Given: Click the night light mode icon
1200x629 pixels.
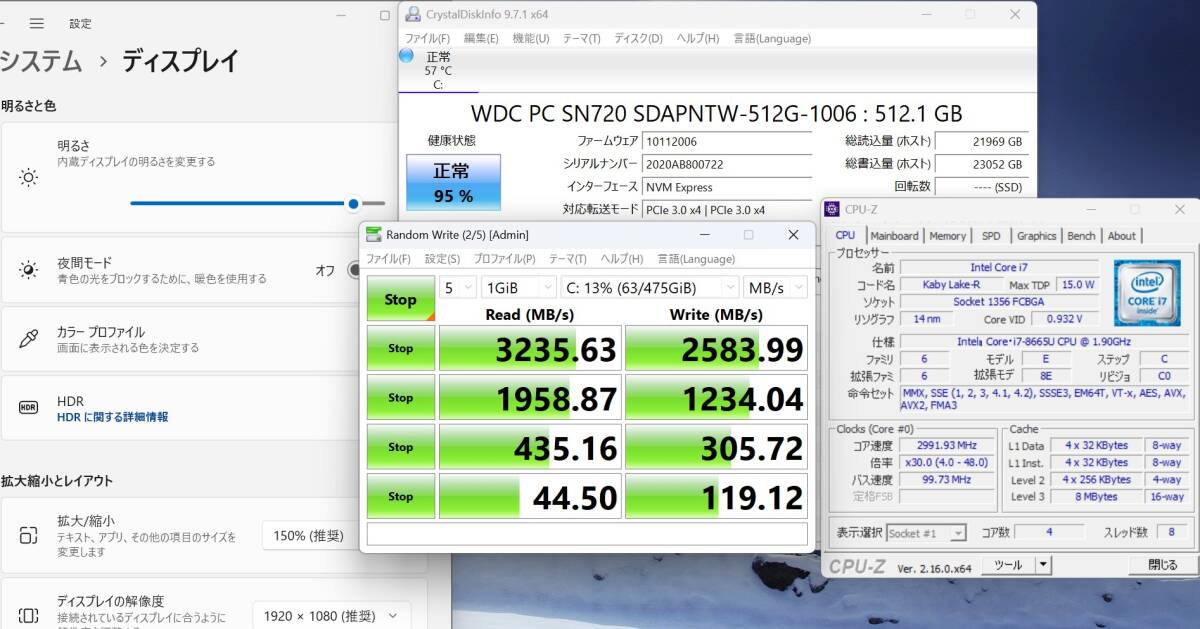Looking at the screenshot, I should tap(29, 270).
